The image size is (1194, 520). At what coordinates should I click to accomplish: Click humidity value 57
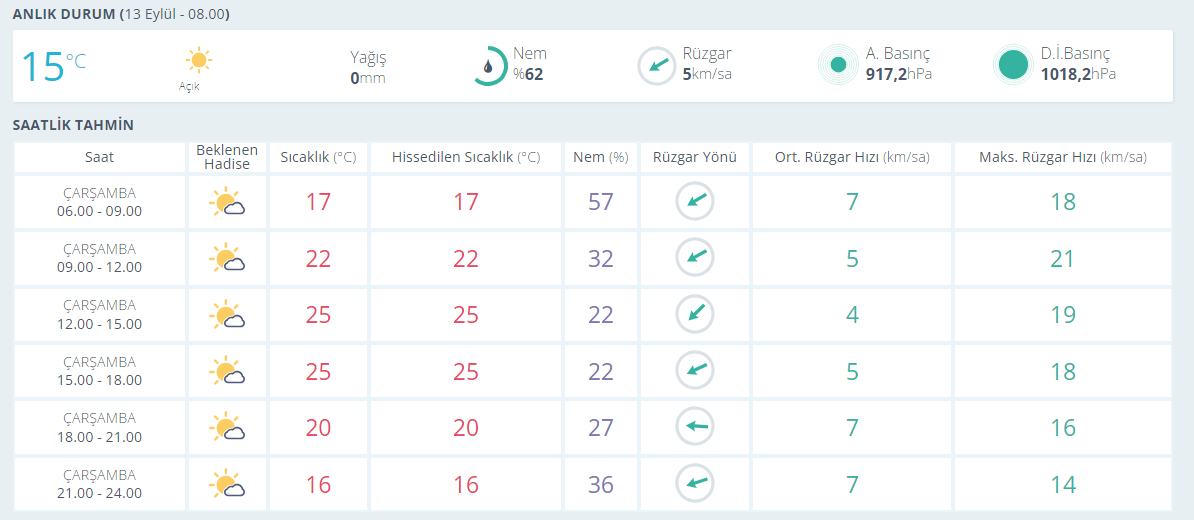tap(601, 203)
